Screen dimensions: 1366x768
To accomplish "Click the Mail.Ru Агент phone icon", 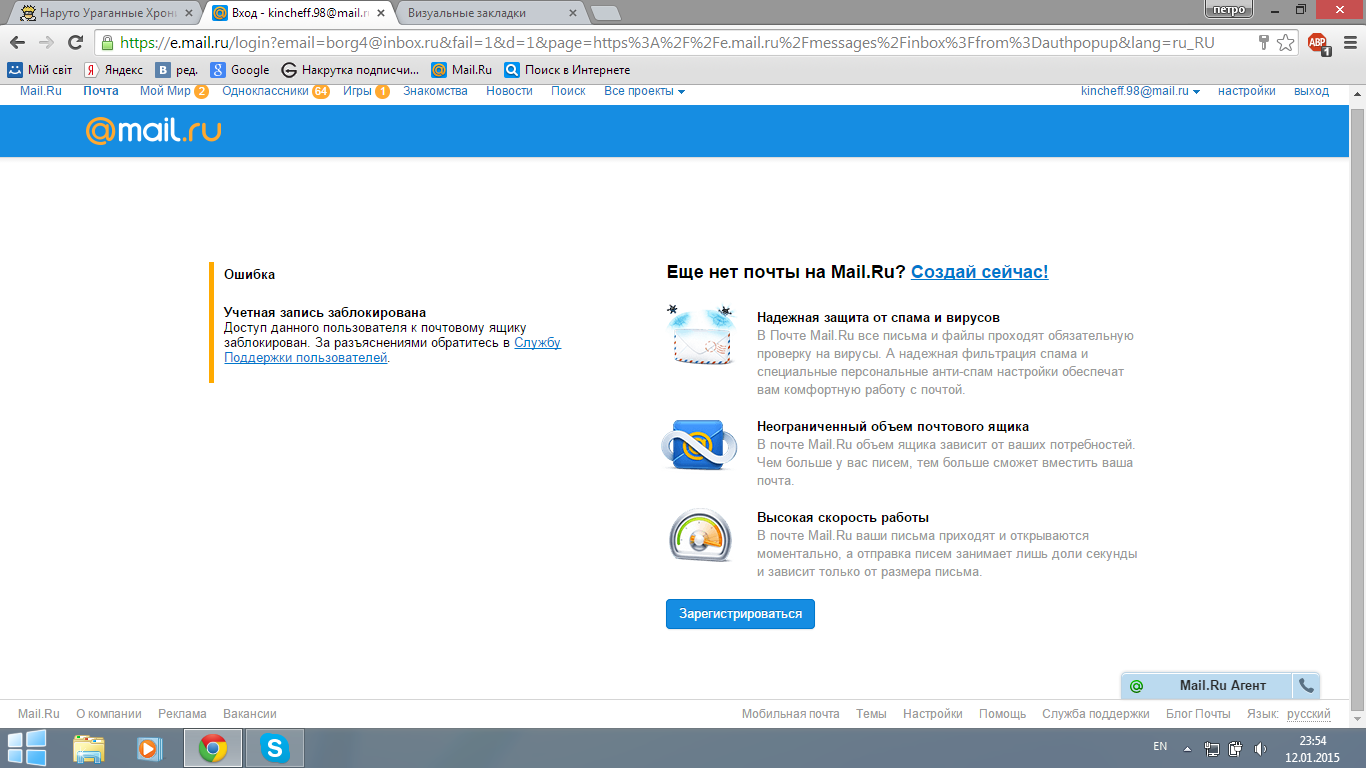I will click(x=1306, y=685).
